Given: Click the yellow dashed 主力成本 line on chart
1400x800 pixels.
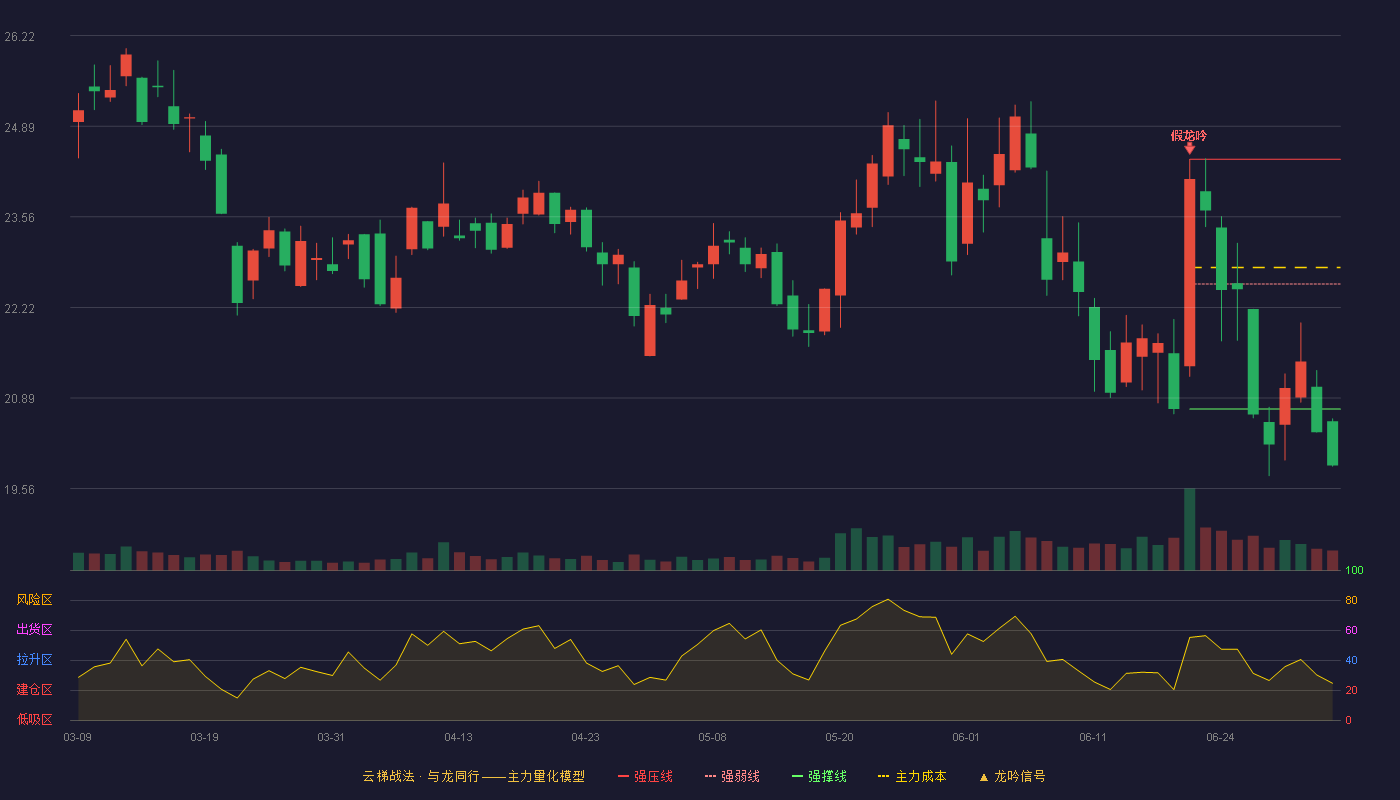Looking at the screenshot, I should [1267, 268].
